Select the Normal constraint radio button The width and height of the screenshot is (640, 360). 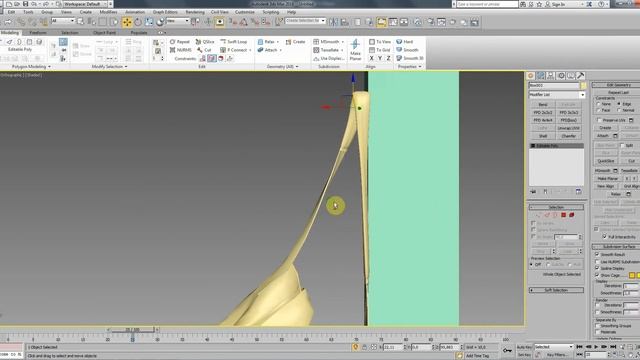pos(619,111)
